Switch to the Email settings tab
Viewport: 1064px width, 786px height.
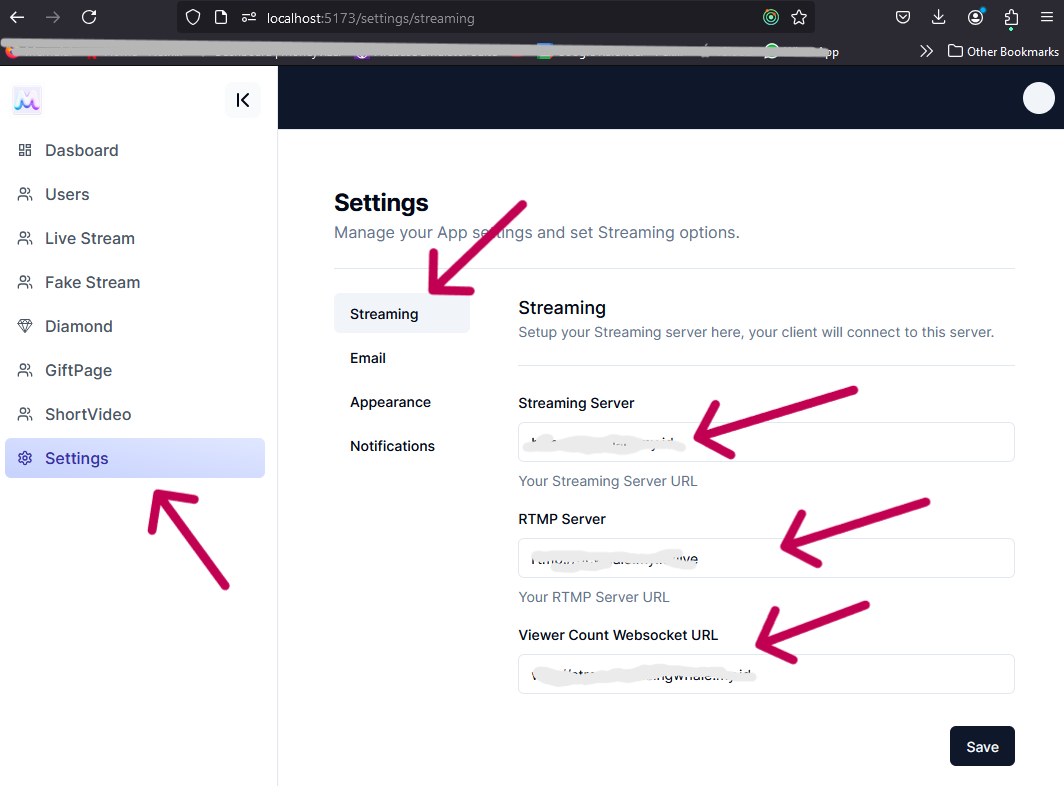368,358
